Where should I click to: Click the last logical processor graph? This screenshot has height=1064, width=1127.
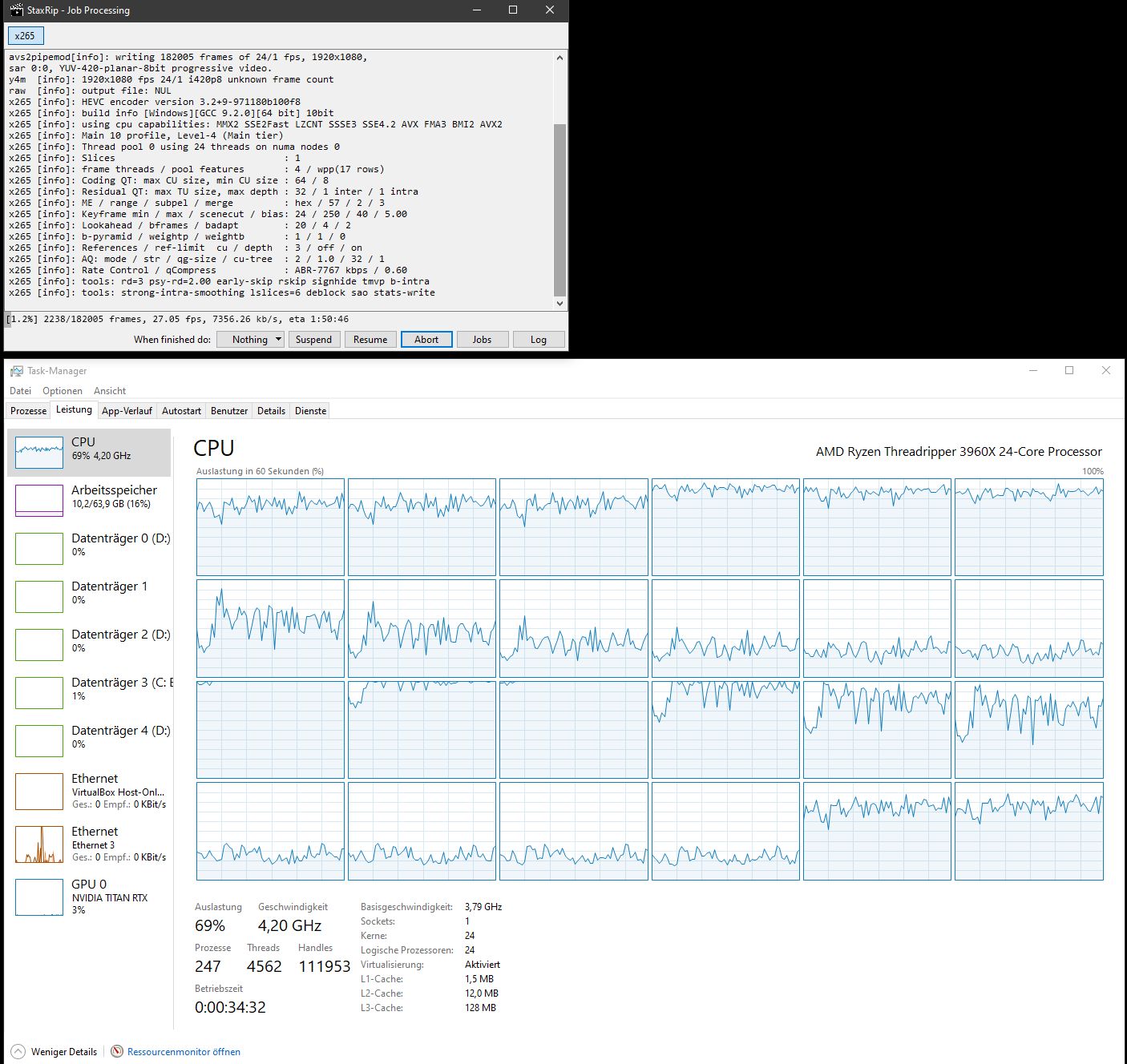coord(1029,832)
